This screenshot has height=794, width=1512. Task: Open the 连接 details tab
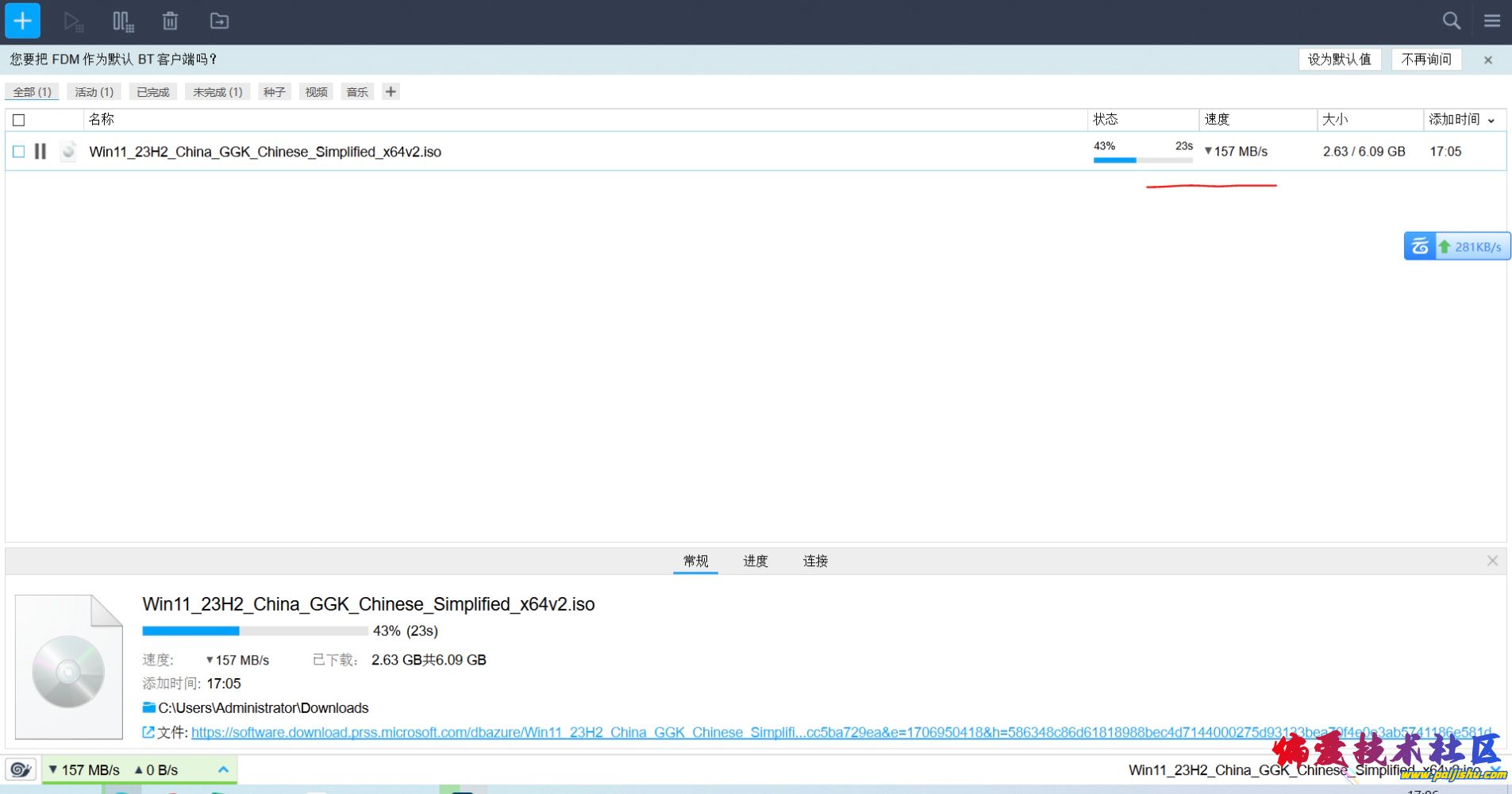[x=815, y=561]
